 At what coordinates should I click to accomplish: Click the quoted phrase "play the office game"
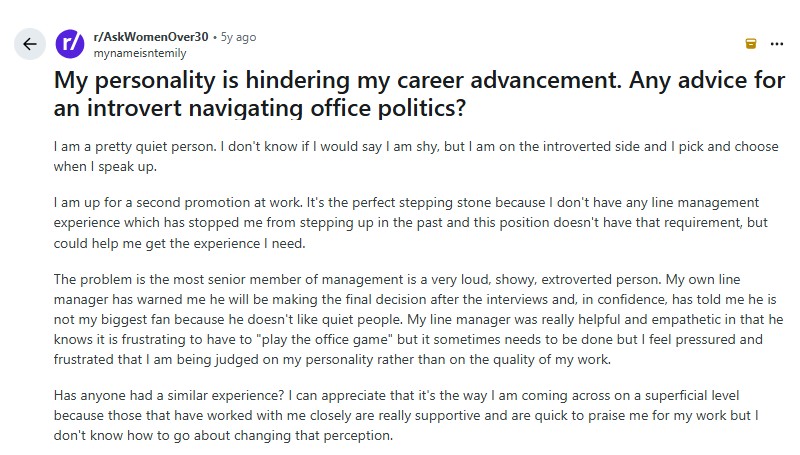click(x=324, y=340)
